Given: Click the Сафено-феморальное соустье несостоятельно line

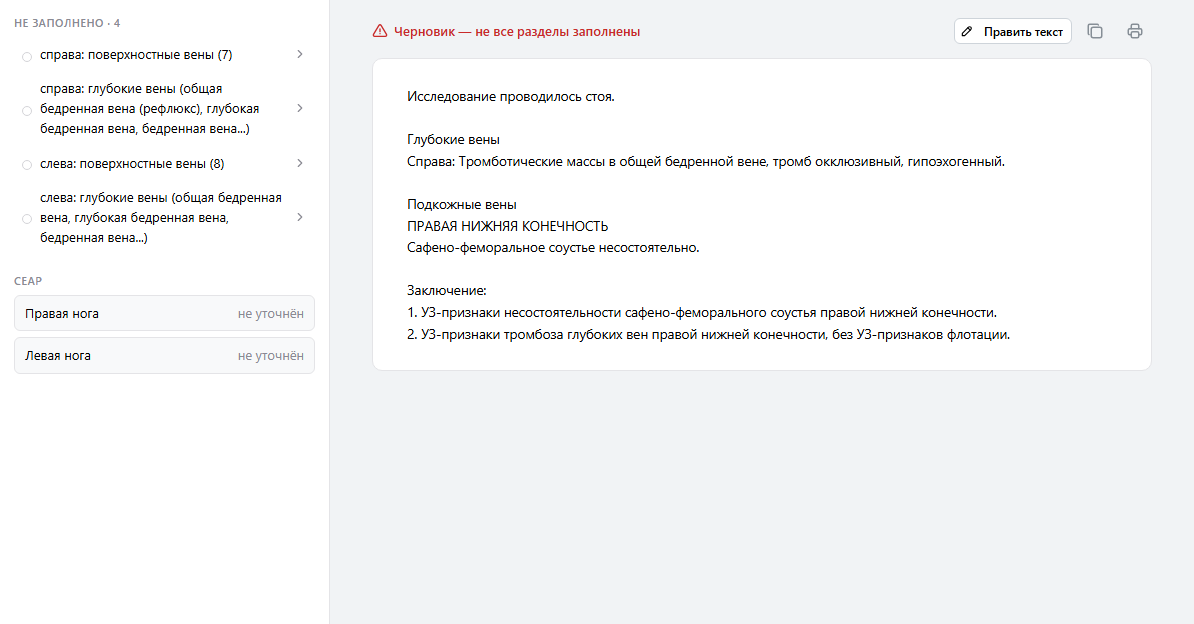Looking at the screenshot, I should point(554,248).
